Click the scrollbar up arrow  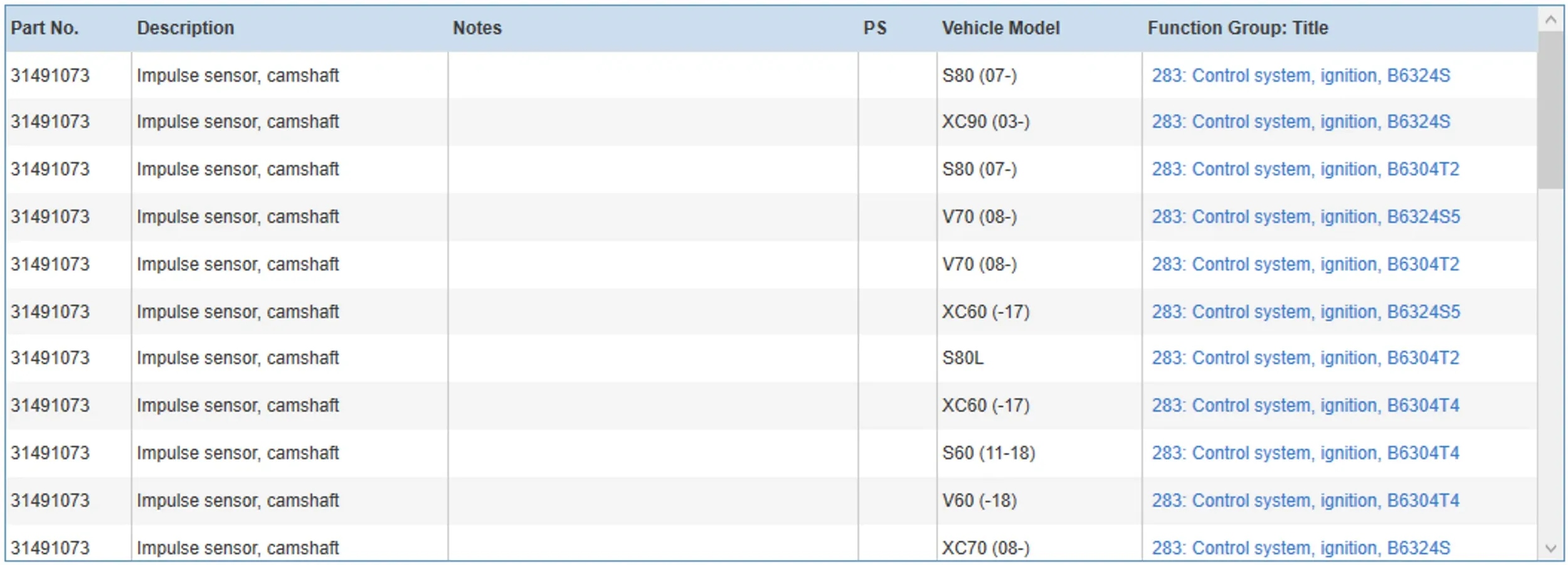click(1550, 19)
